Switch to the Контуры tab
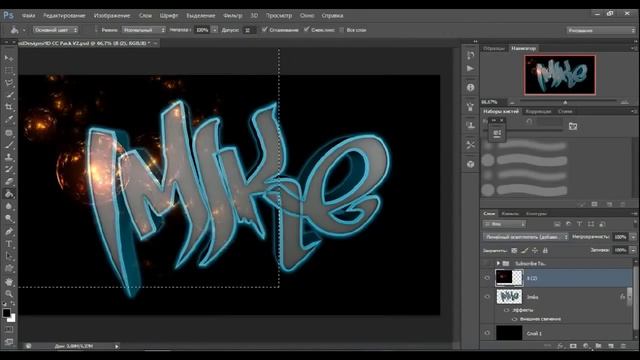The width and height of the screenshot is (640, 360). click(x=536, y=213)
